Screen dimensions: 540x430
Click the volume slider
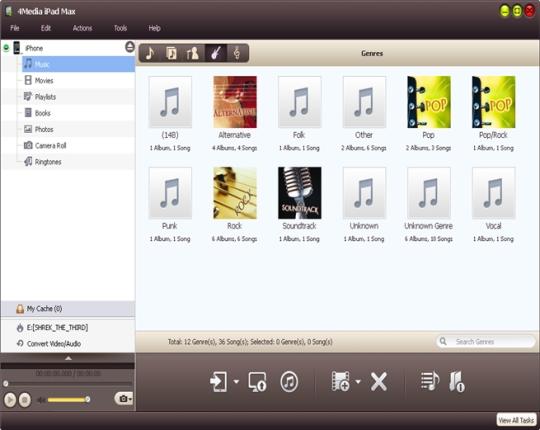click(69, 400)
